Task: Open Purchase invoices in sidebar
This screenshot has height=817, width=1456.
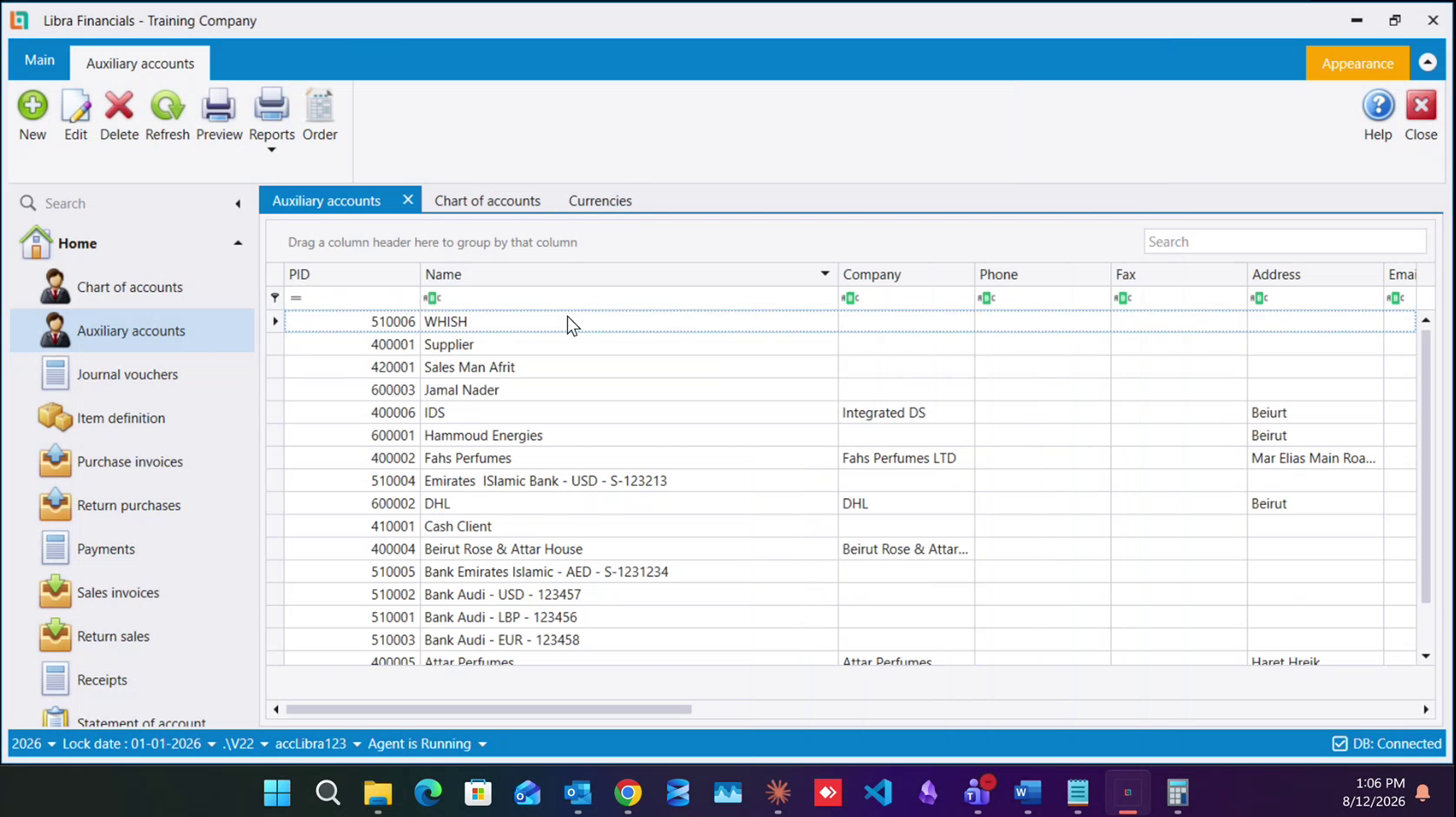Action: [129, 462]
